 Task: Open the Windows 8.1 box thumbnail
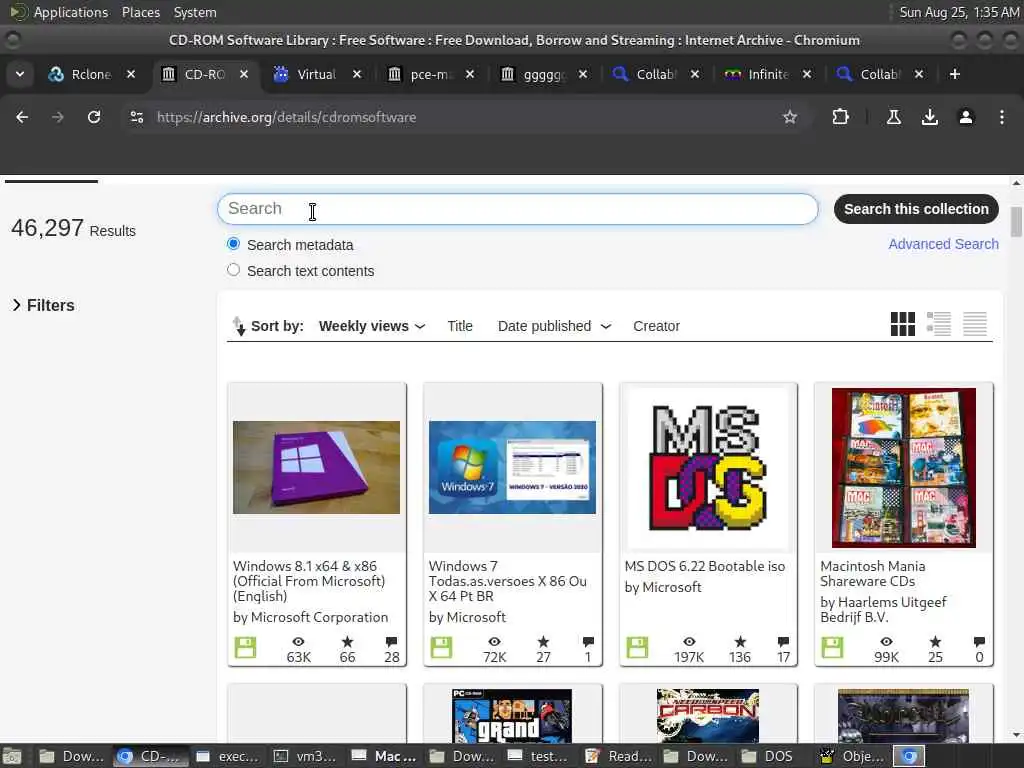(x=317, y=468)
